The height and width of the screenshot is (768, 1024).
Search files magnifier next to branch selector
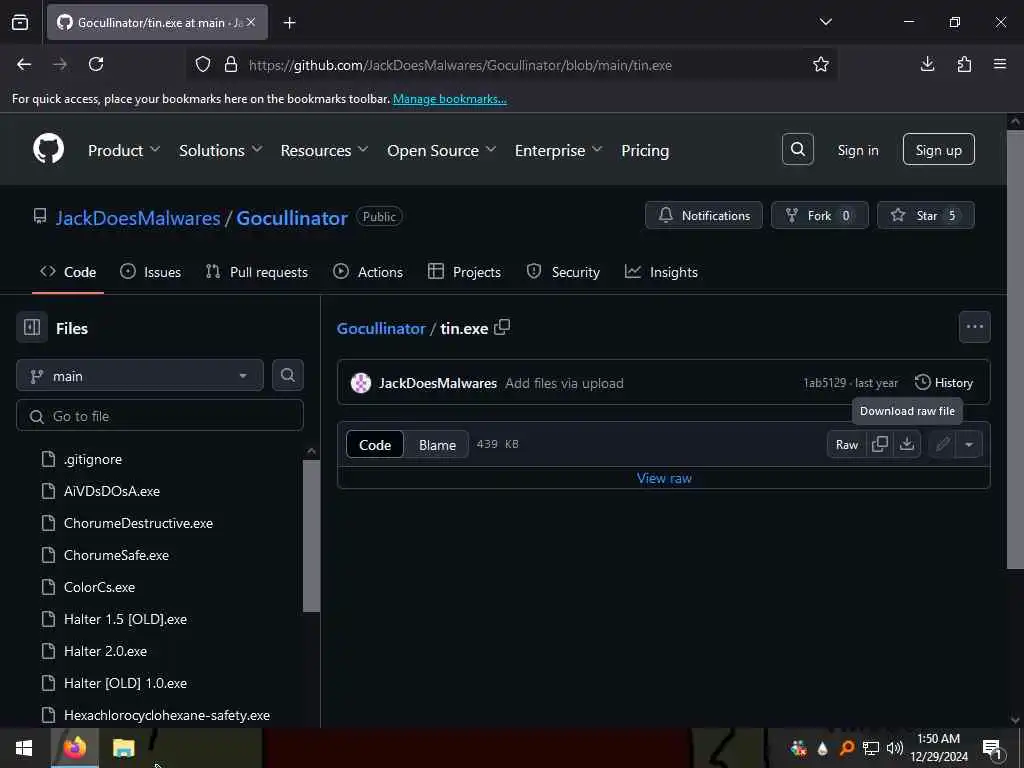[x=287, y=375]
